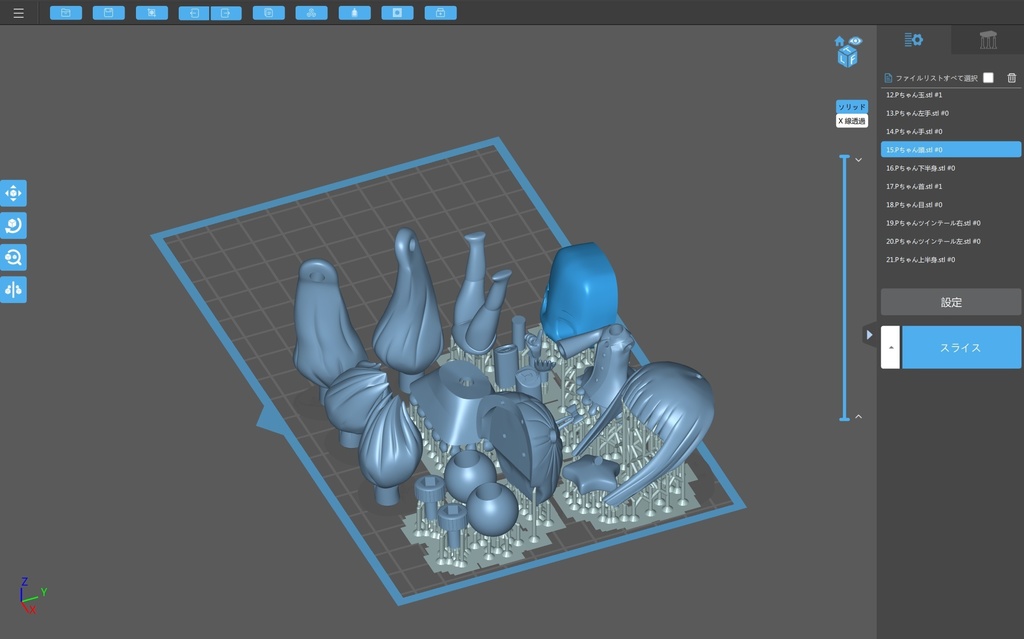Select the Move tool on left sidebar
The width and height of the screenshot is (1024, 639).
[13, 193]
